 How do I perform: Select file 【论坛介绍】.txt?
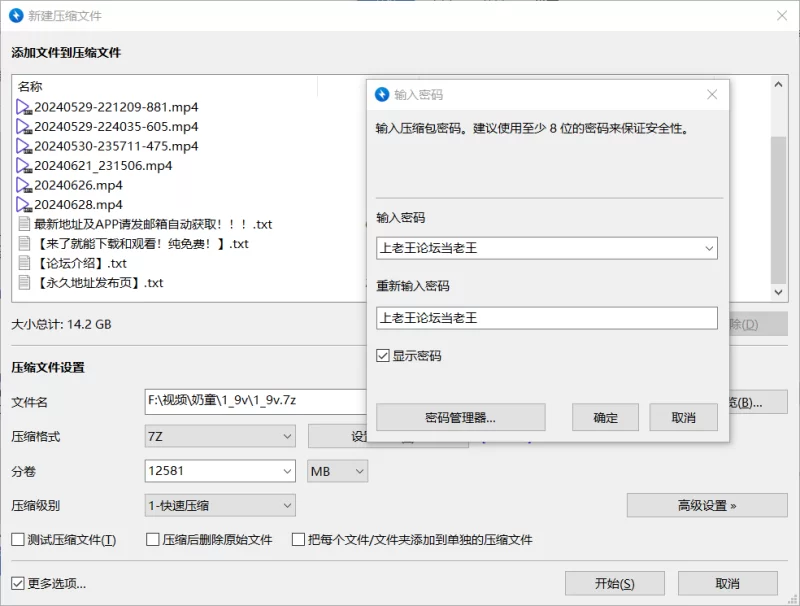click(x=81, y=263)
